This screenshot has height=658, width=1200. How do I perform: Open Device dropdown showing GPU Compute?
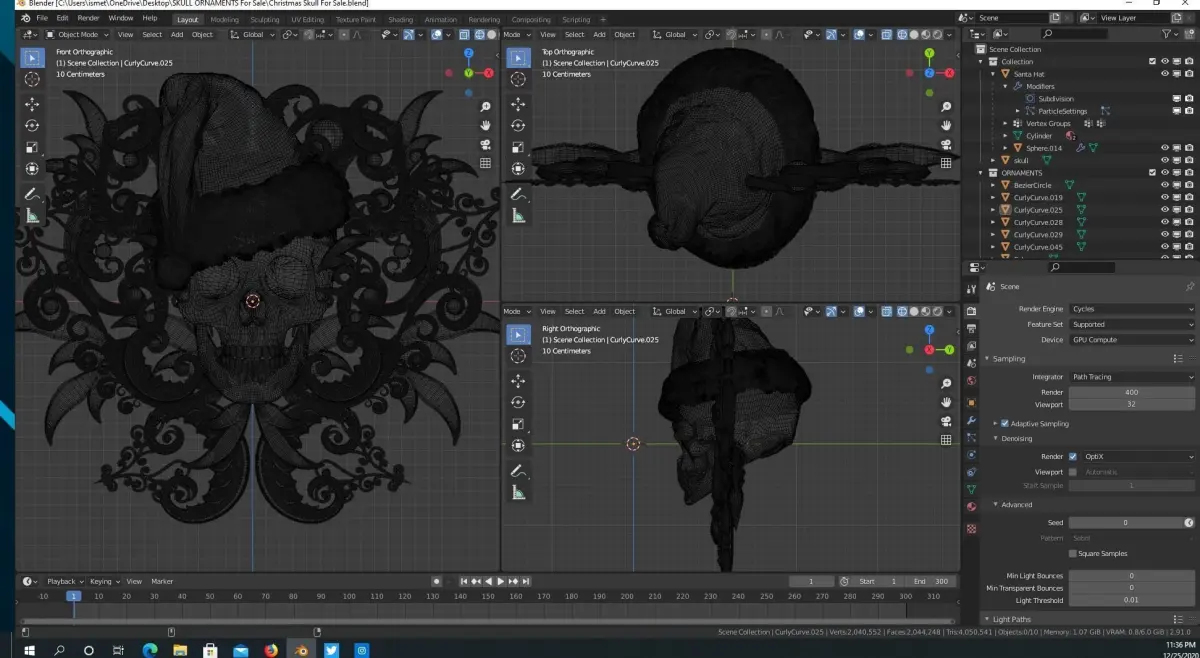click(x=1132, y=340)
